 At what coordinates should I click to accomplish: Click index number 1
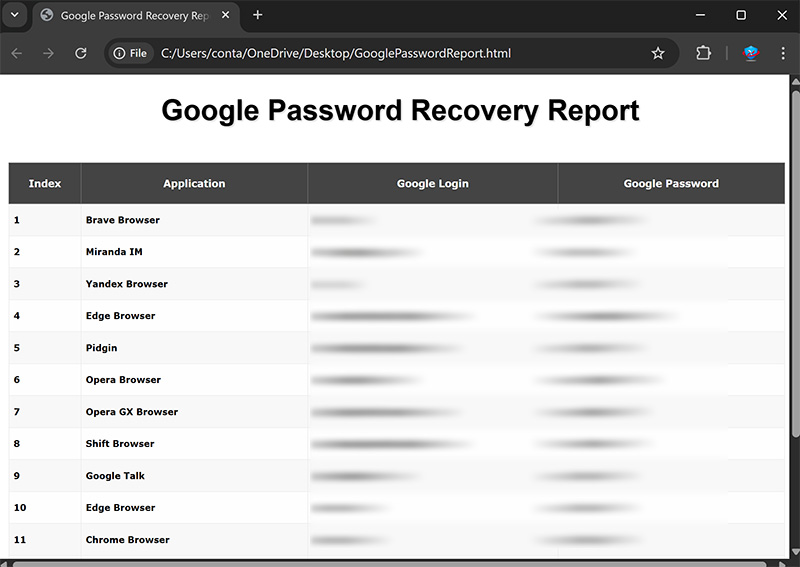click(17, 220)
